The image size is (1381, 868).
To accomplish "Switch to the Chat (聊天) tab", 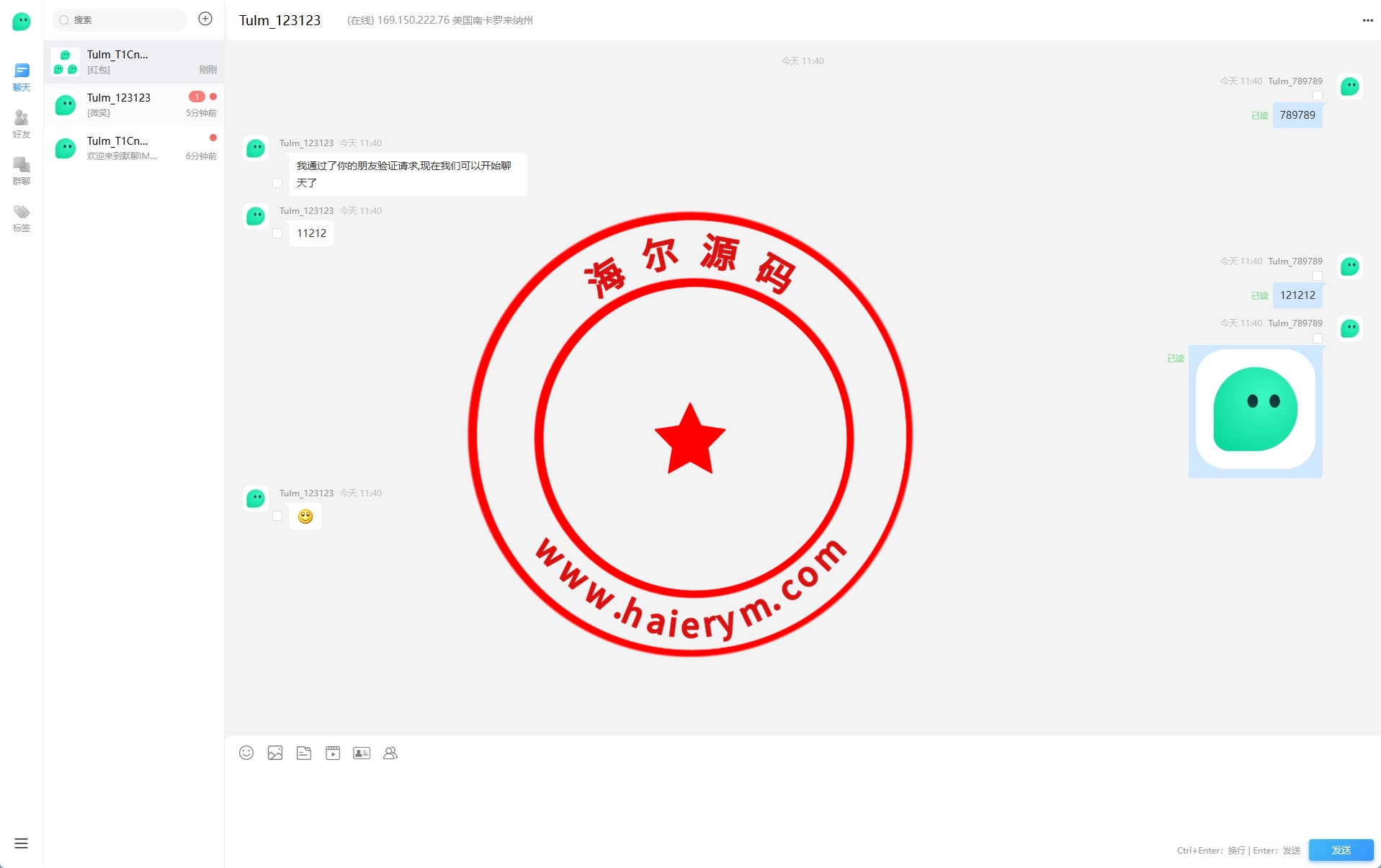I will (22, 77).
